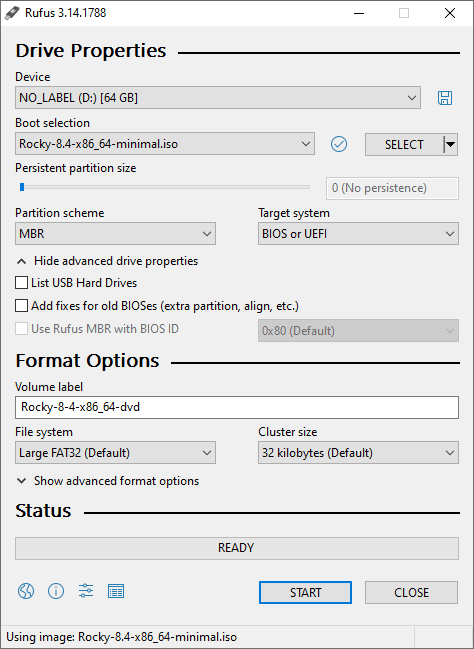Enable List USB Hard Drives checkbox
The height and width of the screenshot is (649, 474).
click(x=22, y=283)
